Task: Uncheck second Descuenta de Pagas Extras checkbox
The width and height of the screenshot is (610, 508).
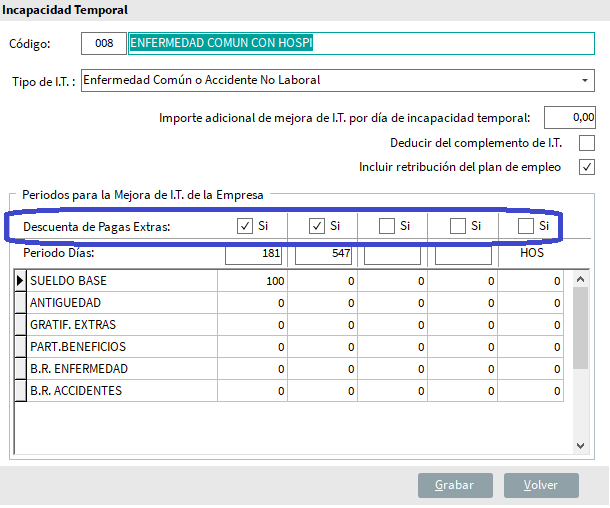Action: click(x=317, y=226)
